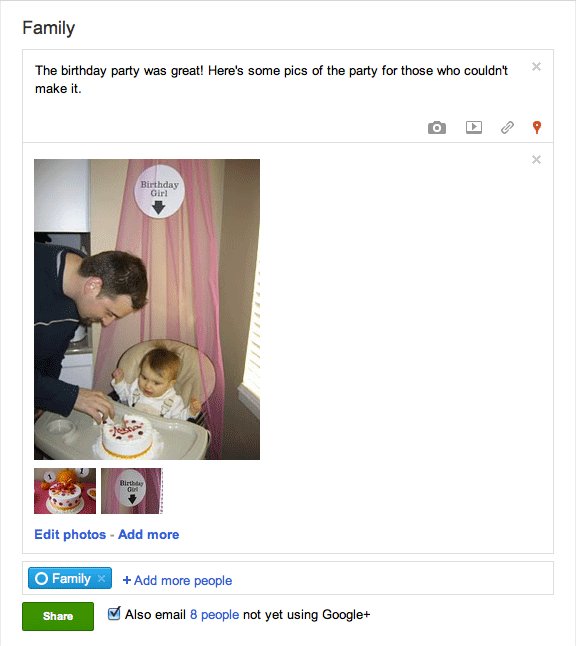This screenshot has width=576, height=646.
Task: Click the camera icon to add photos
Action: [x=437, y=128]
